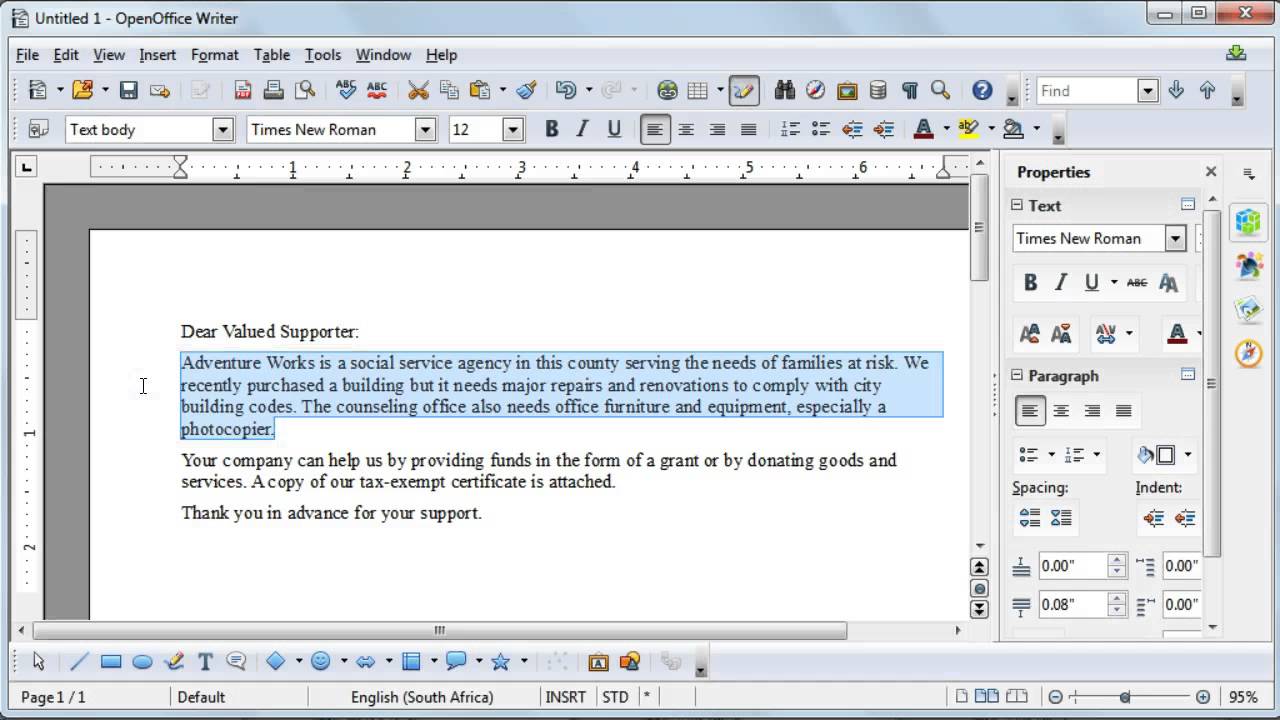This screenshot has height=720, width=1280.
Task: Click English (South Africa) language status
Action: tap(421, 697)
